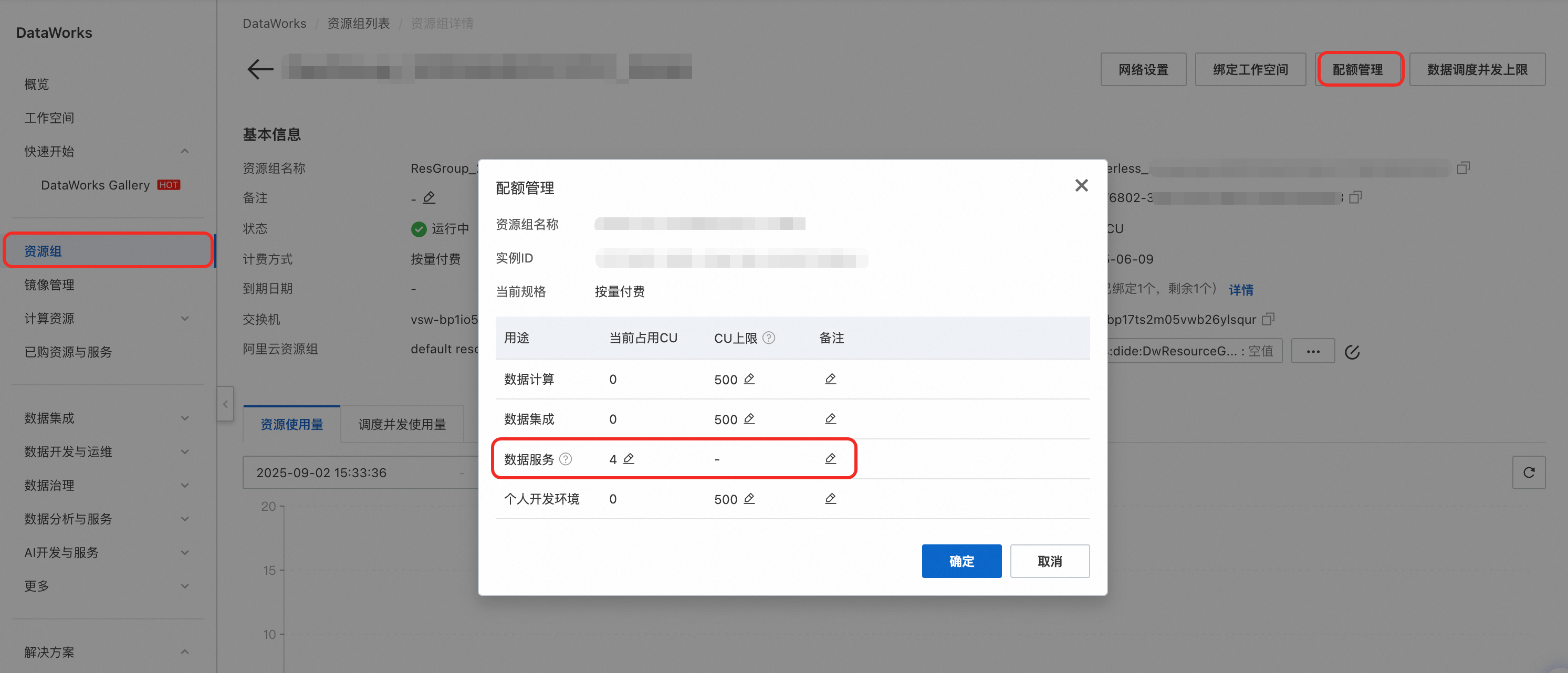Image resolution: width=1568 pixels, height=673 pixels.
Task: Click the DataWorks logo title
Action: pyautogui.click(x=54, y=32)
